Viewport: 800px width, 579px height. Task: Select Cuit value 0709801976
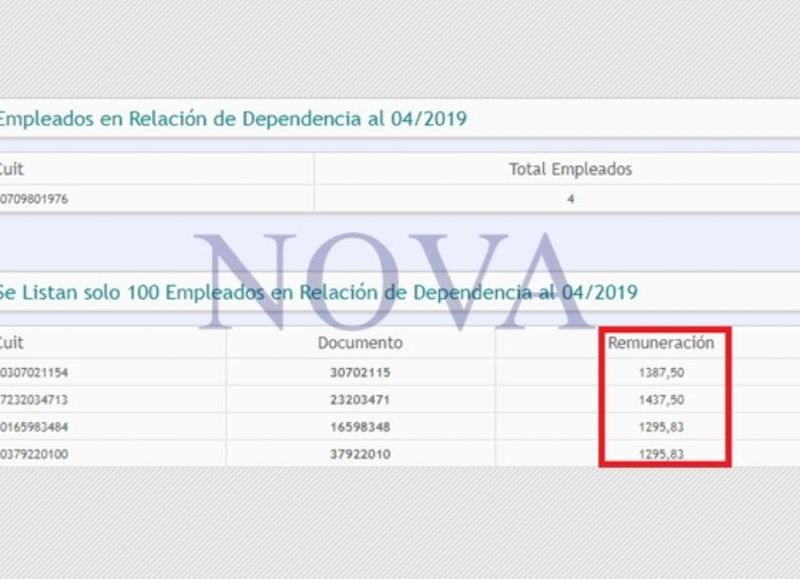pos(34,199)
